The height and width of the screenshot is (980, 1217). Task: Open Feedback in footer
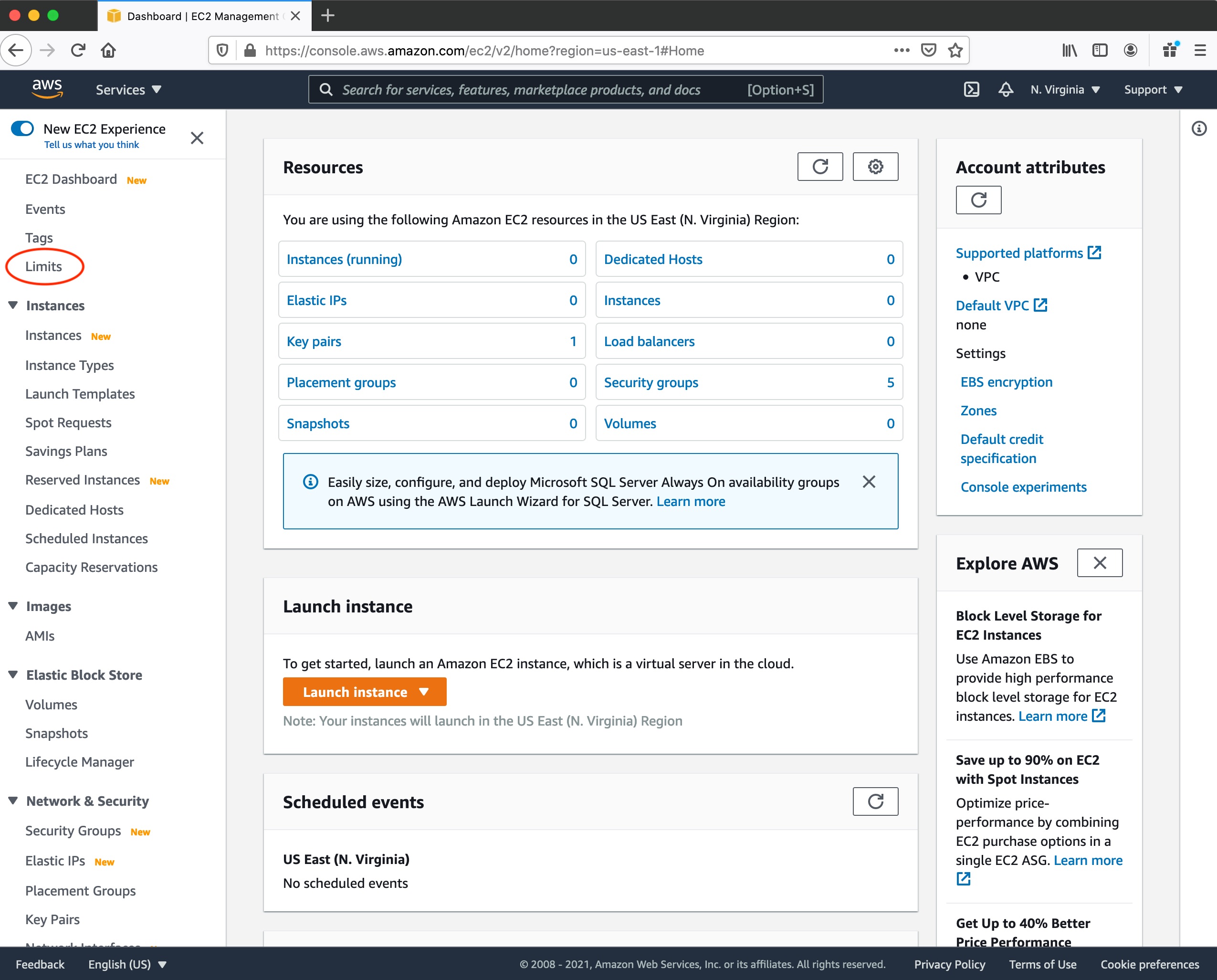[x=40, y=964]
